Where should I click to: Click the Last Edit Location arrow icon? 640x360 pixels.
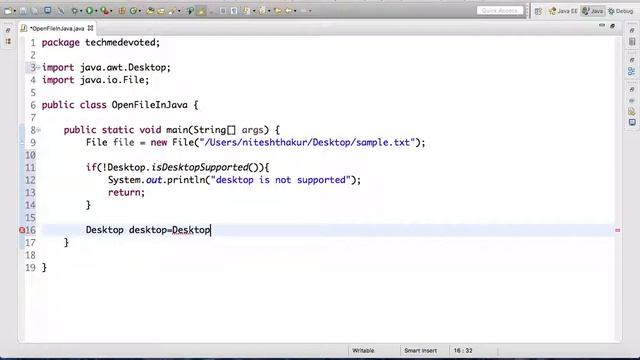pyautogui.click(x=278, y=11)
